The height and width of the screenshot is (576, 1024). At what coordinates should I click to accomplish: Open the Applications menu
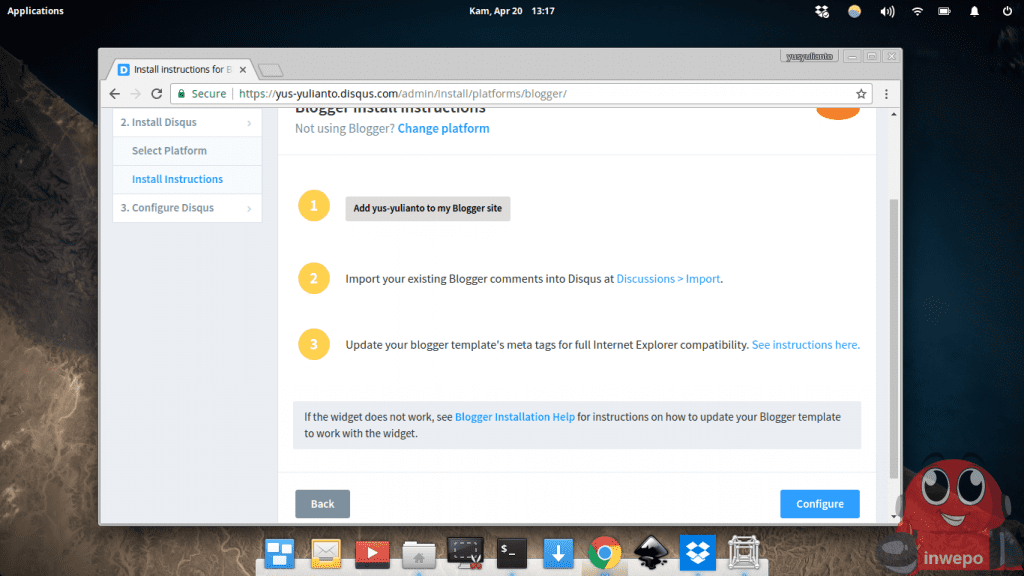[x=35, y=10]
